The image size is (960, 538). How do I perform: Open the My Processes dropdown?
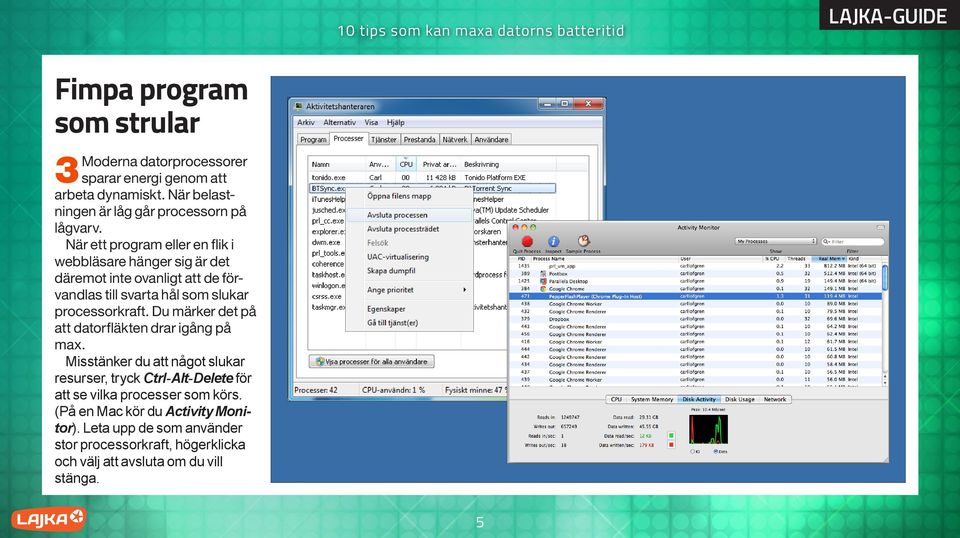point(776,242)
